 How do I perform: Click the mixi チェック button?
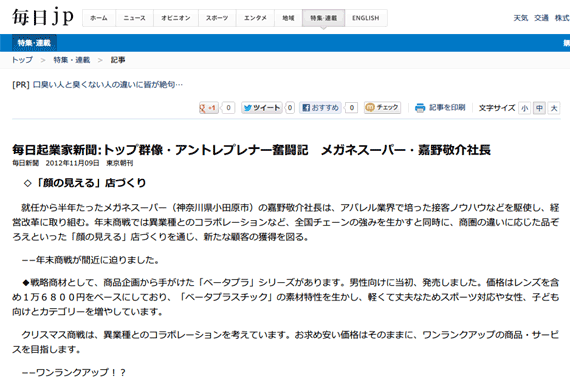coord(382,108)
